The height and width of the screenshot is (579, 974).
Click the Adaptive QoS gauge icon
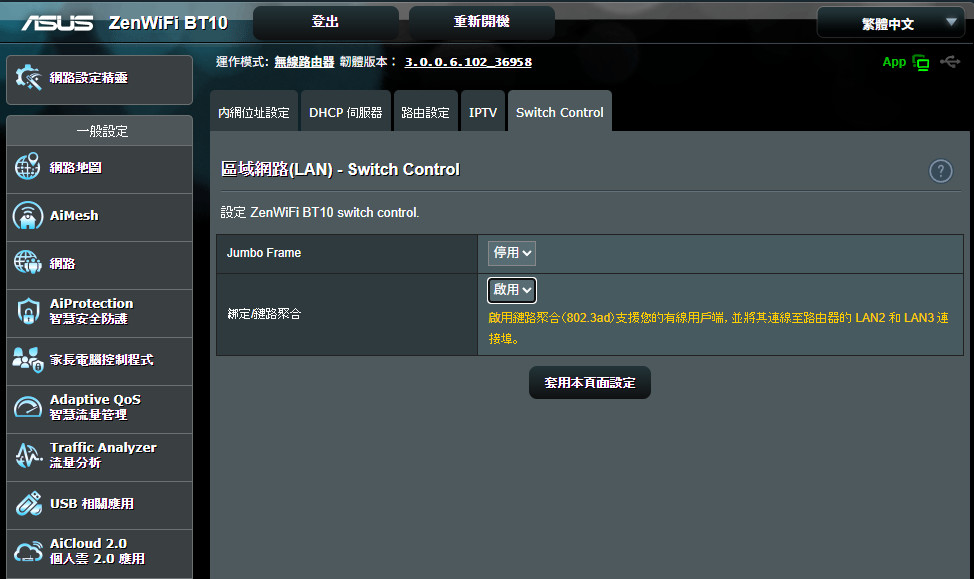pyautogui.click(x=28, y=407)
